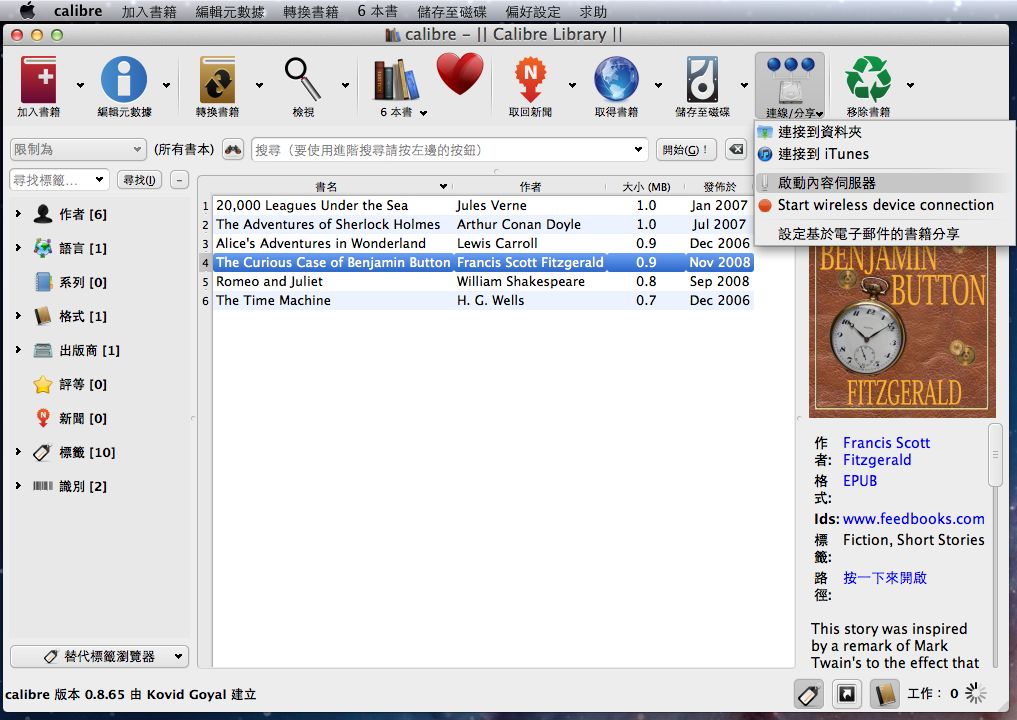The height and width of the screenshot is (720, 1017).
Task: Open the restrict-to dropdown
Action: click(77, 150)
